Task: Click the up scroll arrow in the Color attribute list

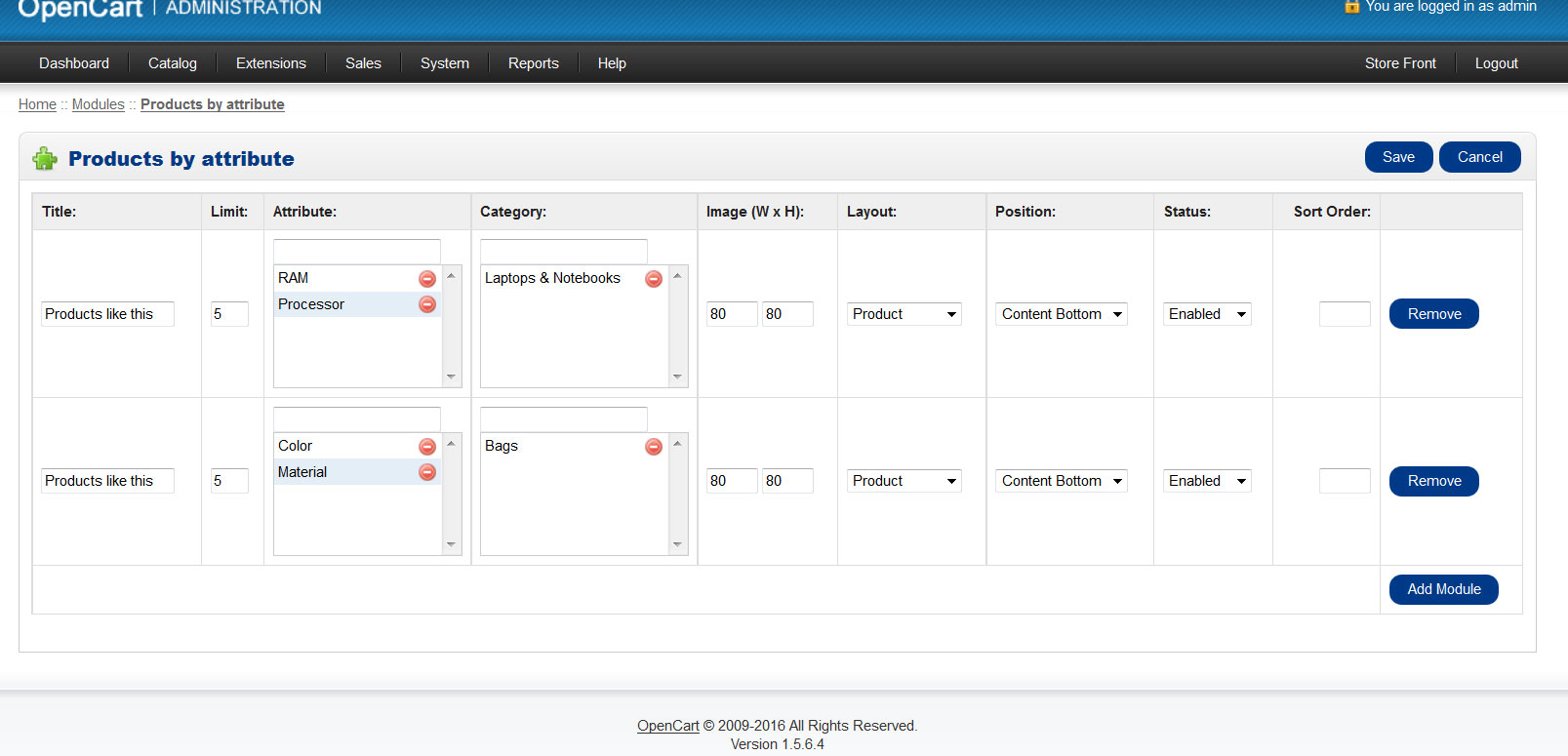Action: click(x=451, y=444)
